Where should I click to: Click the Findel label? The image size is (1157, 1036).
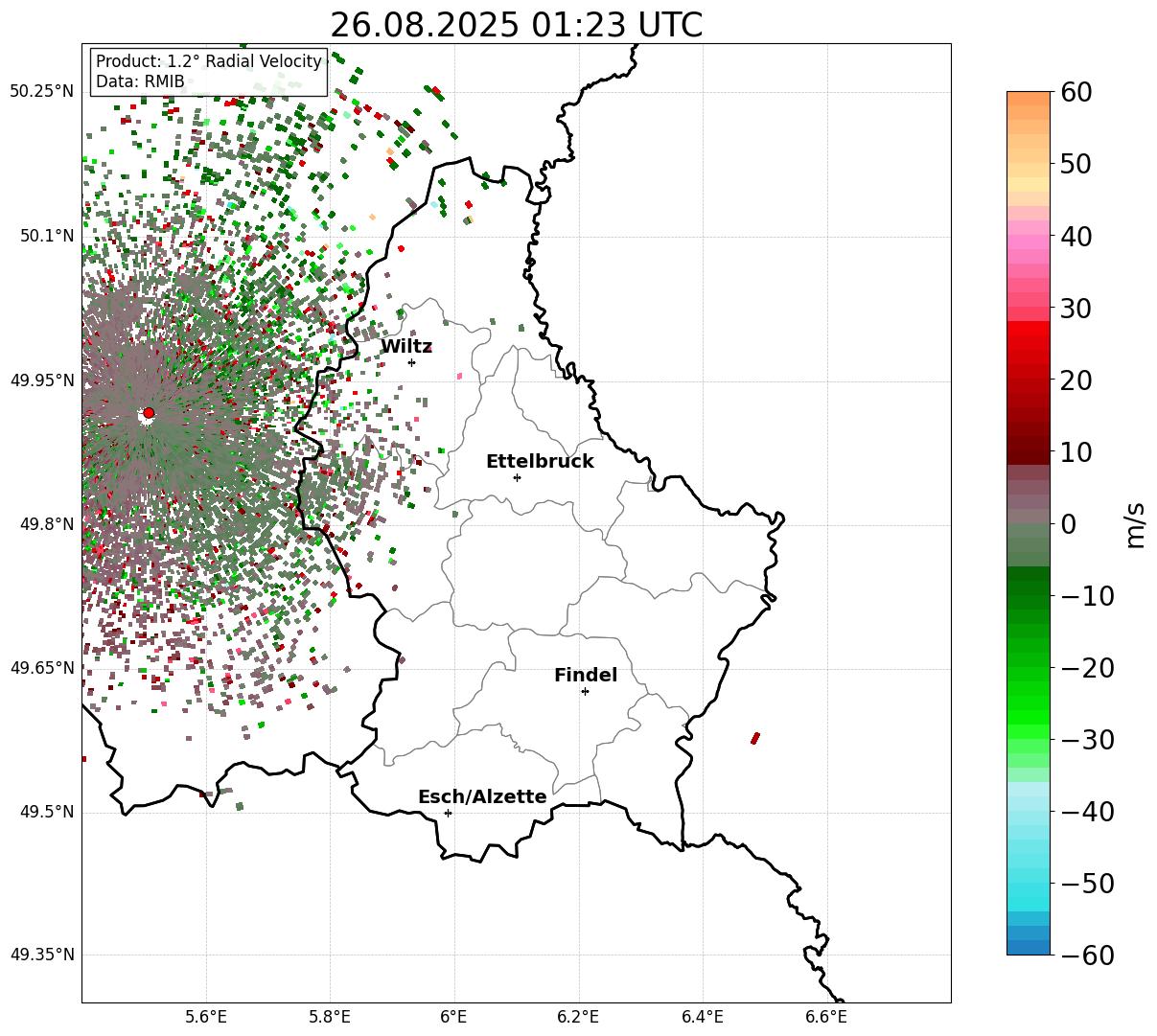586,676
